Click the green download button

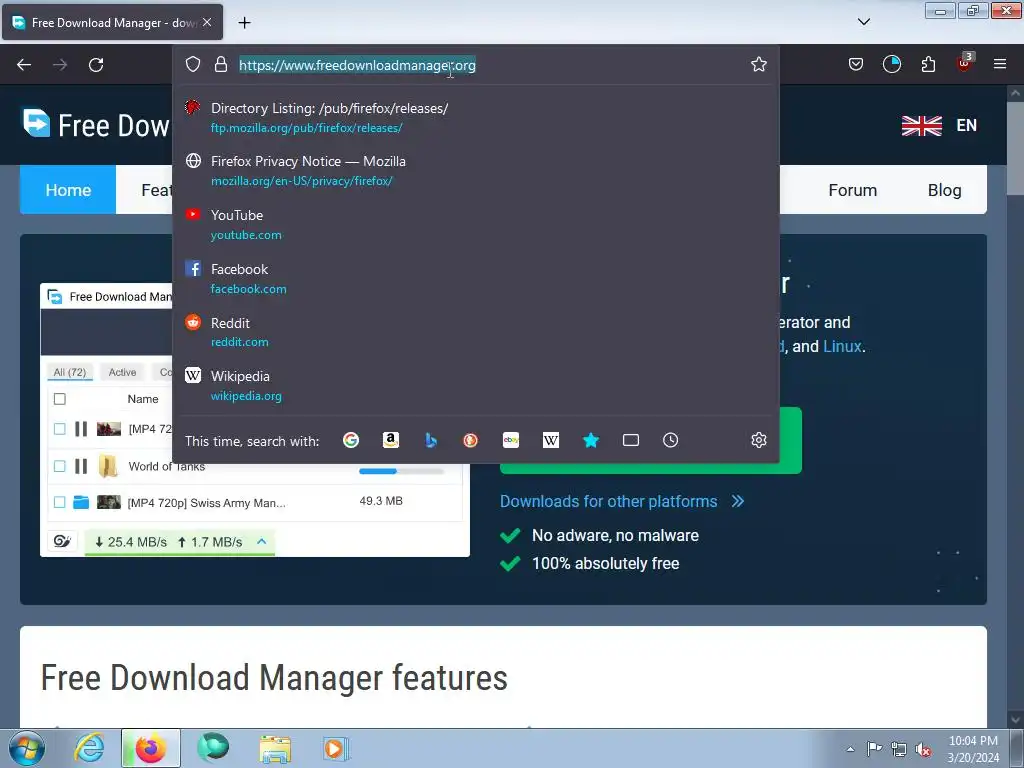pyautogui.click(x=650, y=440)
